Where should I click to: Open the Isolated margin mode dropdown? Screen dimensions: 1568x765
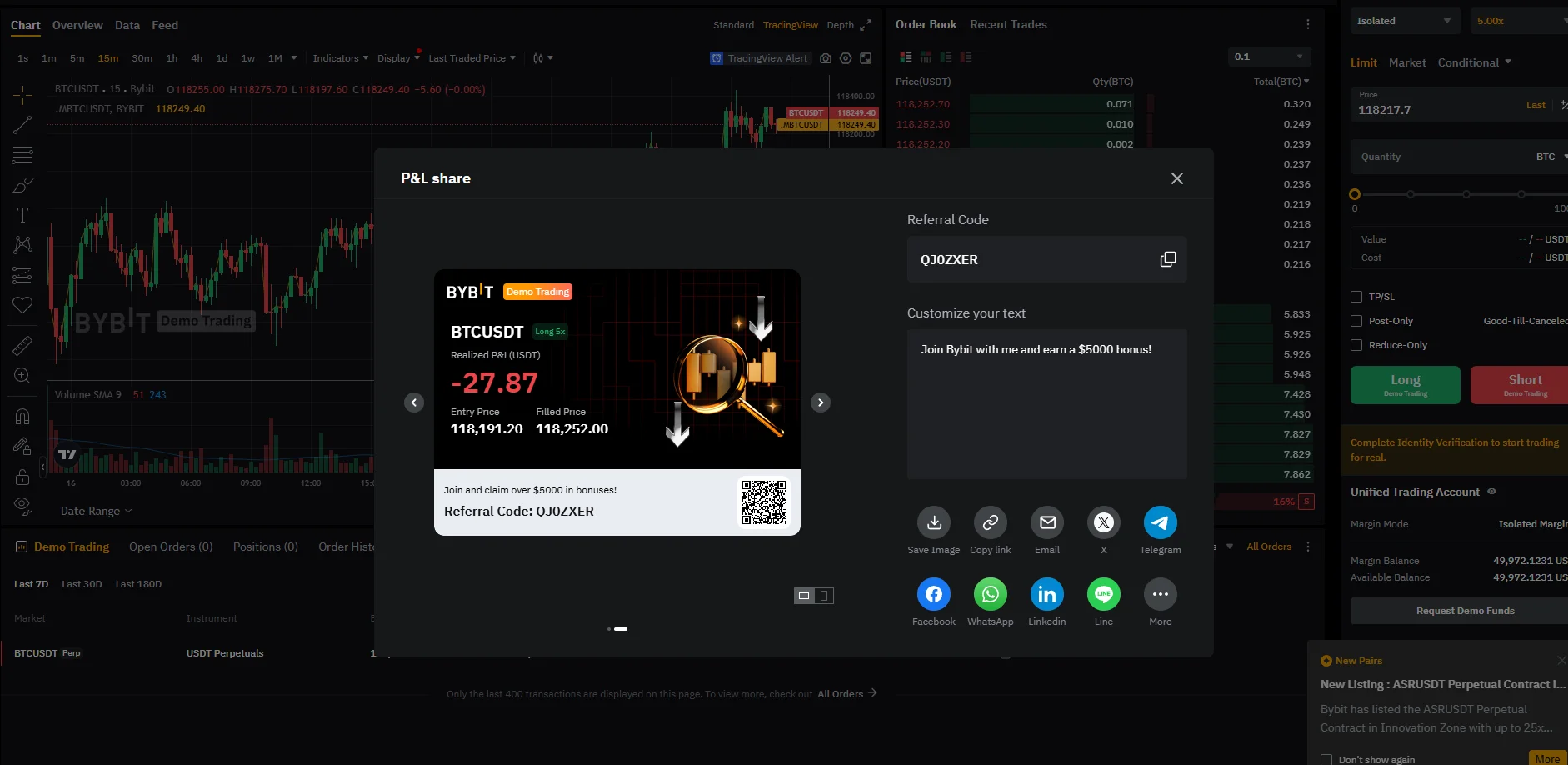click(x=1405, y=21)
